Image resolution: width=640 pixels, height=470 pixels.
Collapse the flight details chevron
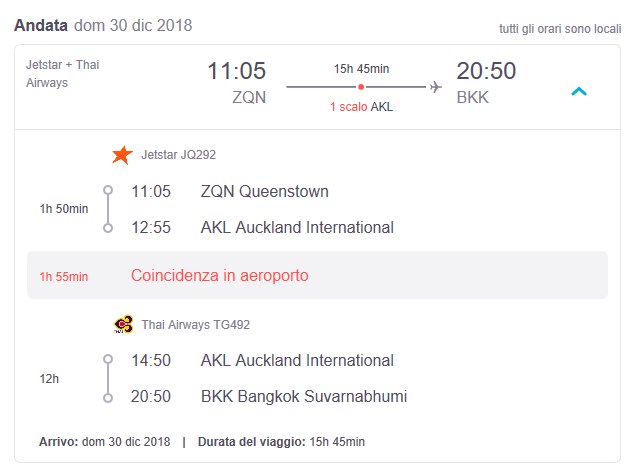[578, 91]
